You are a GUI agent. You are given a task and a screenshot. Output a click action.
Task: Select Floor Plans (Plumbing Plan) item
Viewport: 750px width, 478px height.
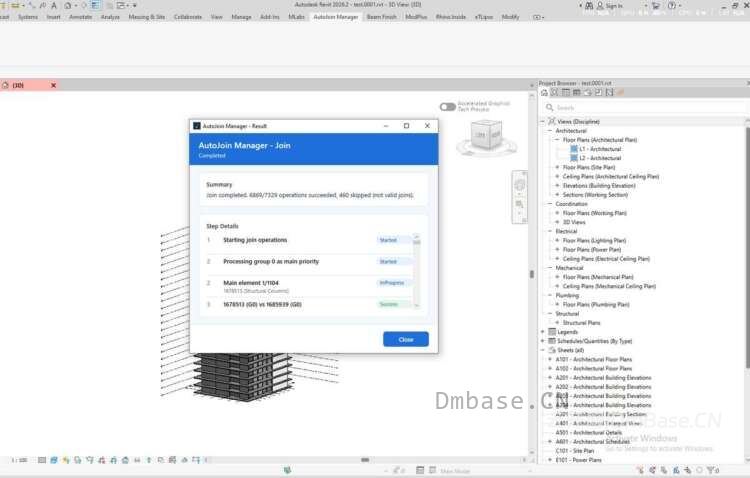pyautogui.click(x=596, y=304)
